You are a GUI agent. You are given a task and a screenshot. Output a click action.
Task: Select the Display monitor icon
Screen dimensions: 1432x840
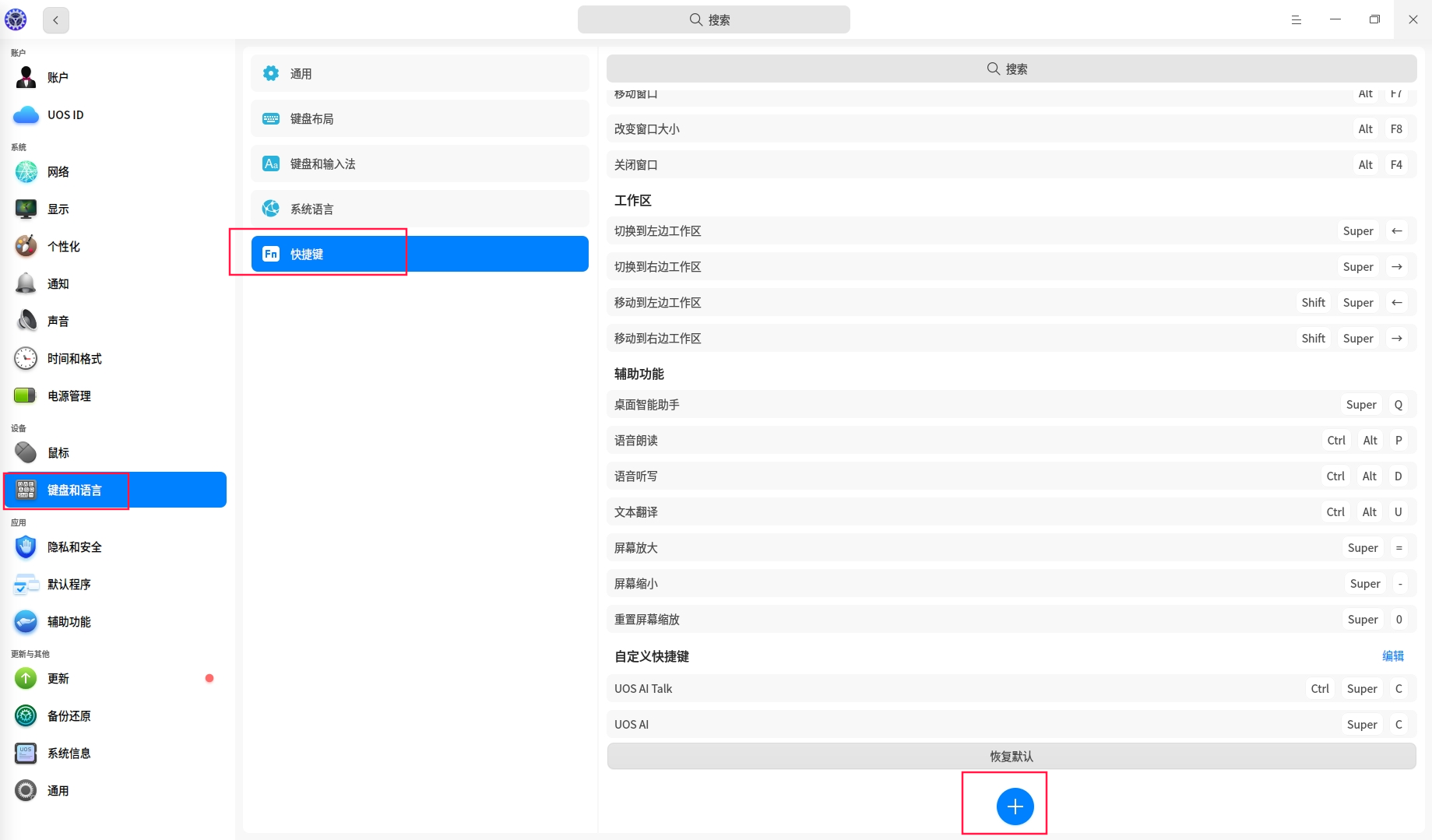tap(26, 209)
